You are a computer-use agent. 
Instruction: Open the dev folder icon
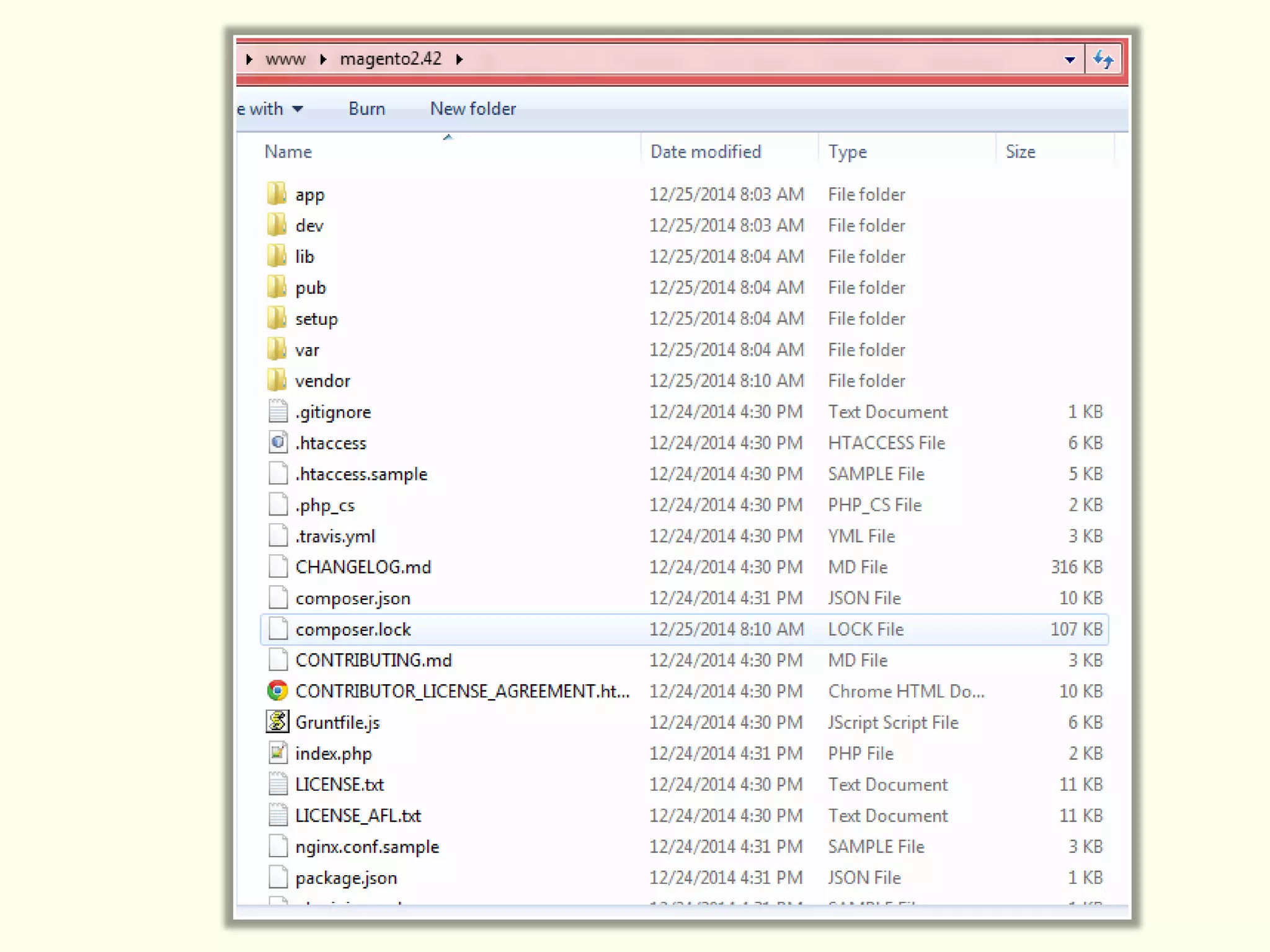277,225
